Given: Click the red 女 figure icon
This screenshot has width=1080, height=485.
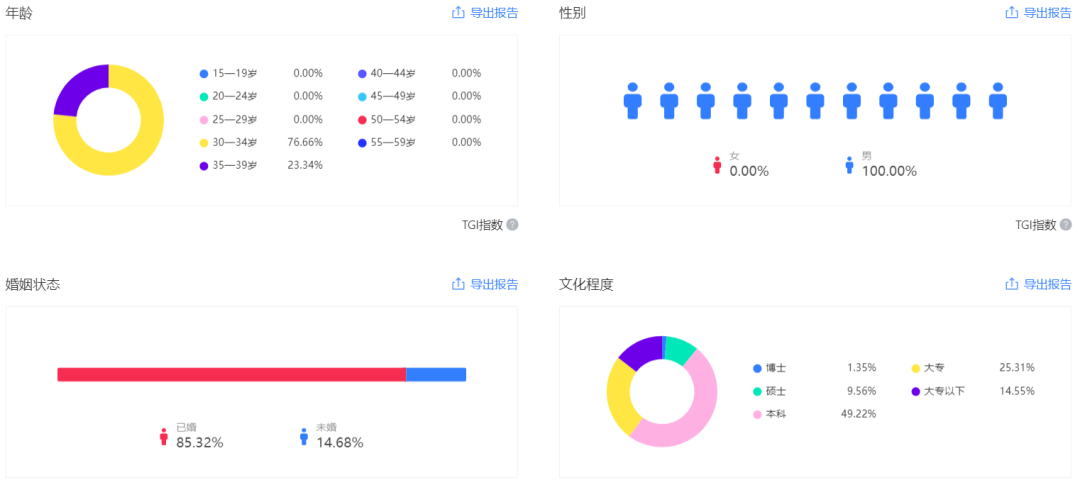Looking at the screenshot, I should pos(717,165).
